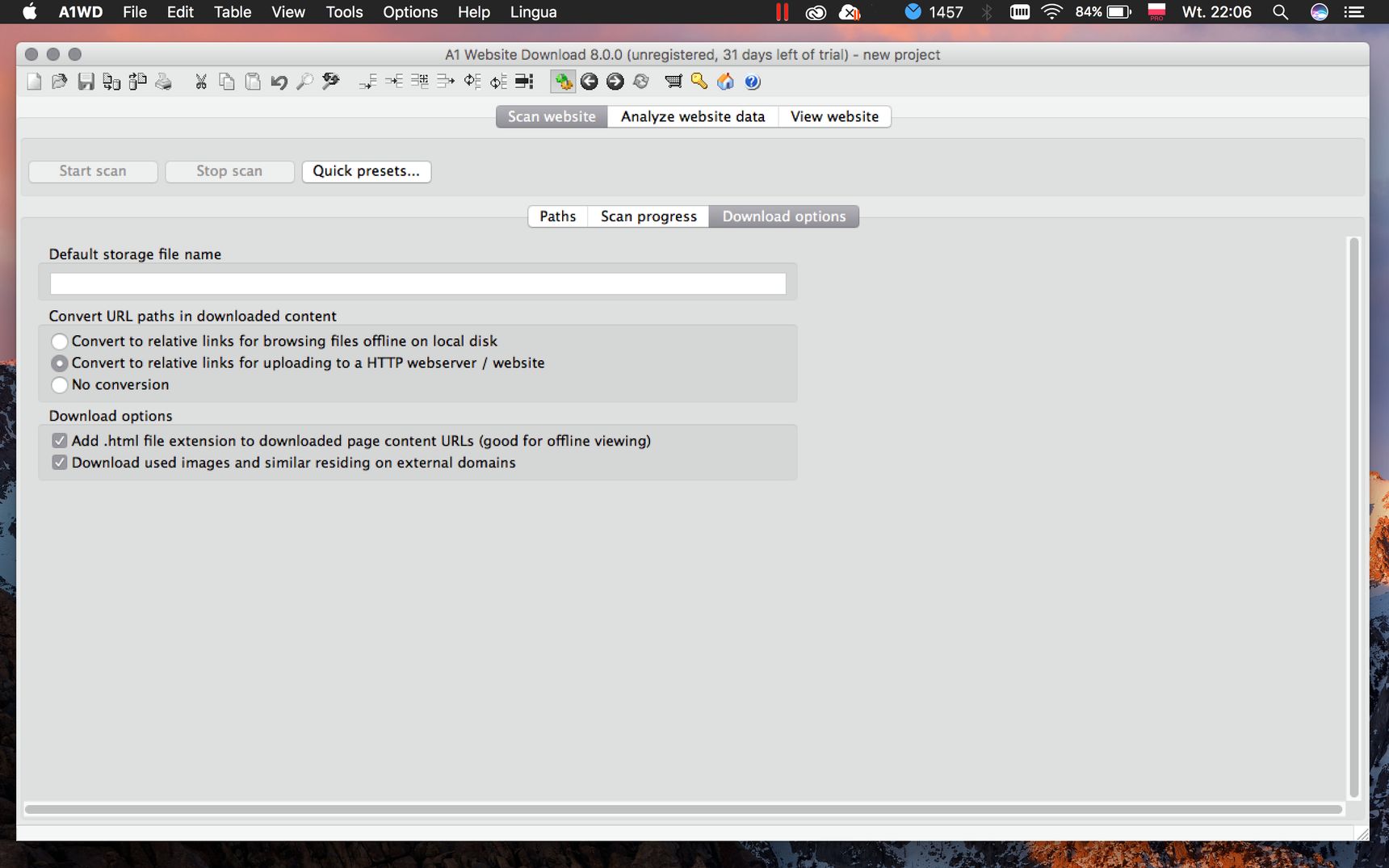Click the vertical scrollbar of options panel
This screenshot has height=868, width=1389.
click(x=1354, y=517)
